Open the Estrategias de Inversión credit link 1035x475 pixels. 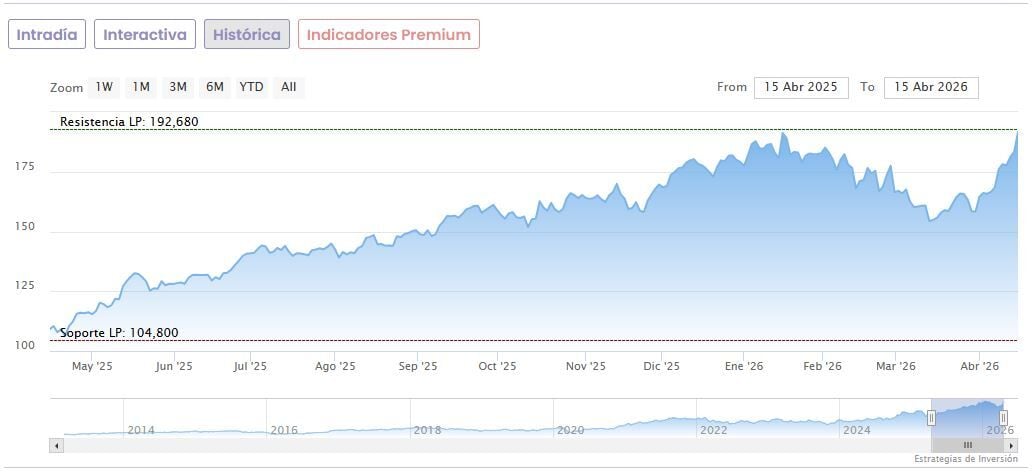(x=965, y=459)
